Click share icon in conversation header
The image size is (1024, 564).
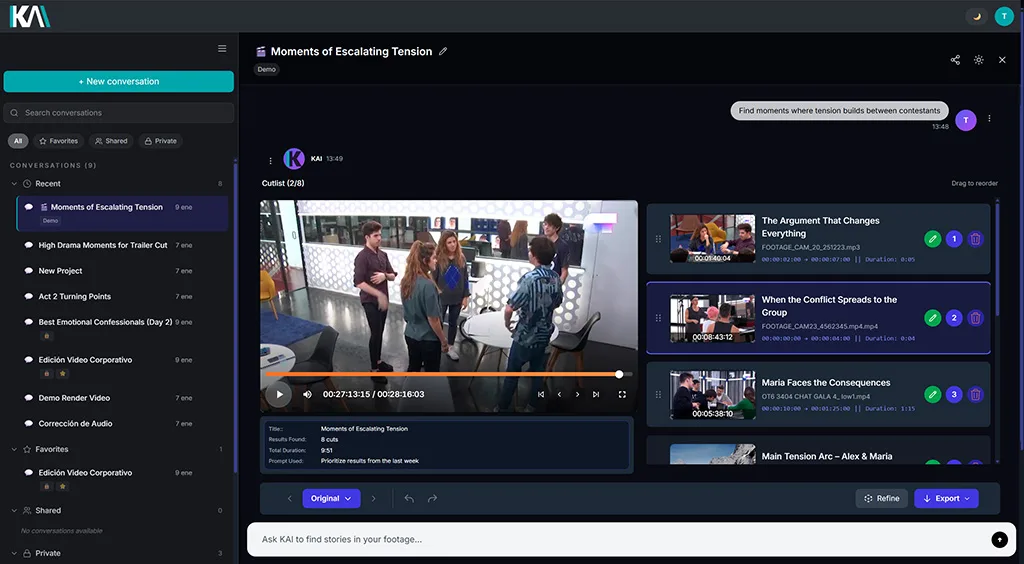[955, 60]
